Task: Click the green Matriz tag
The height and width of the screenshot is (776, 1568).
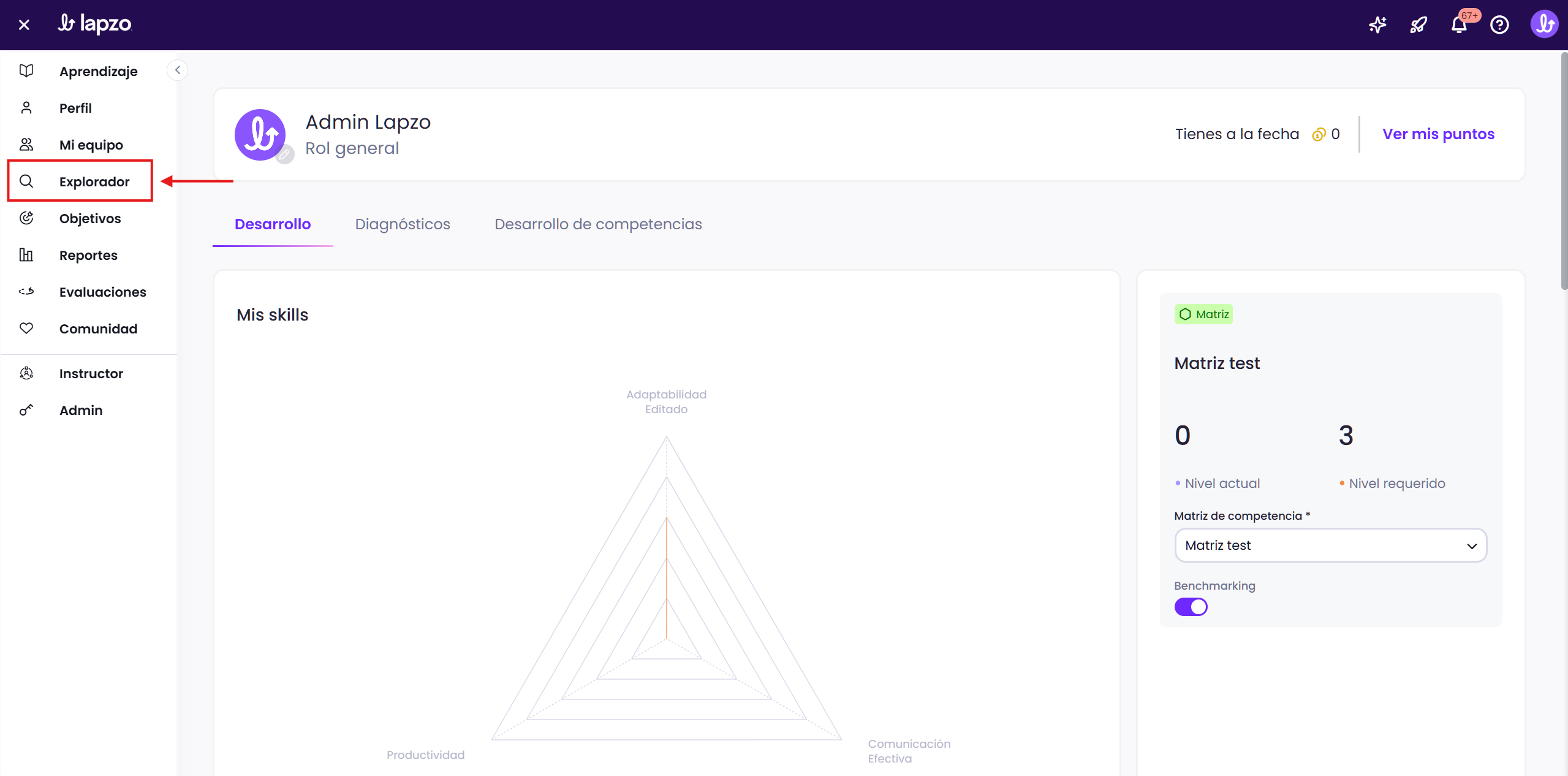Action: (1203, 314)
